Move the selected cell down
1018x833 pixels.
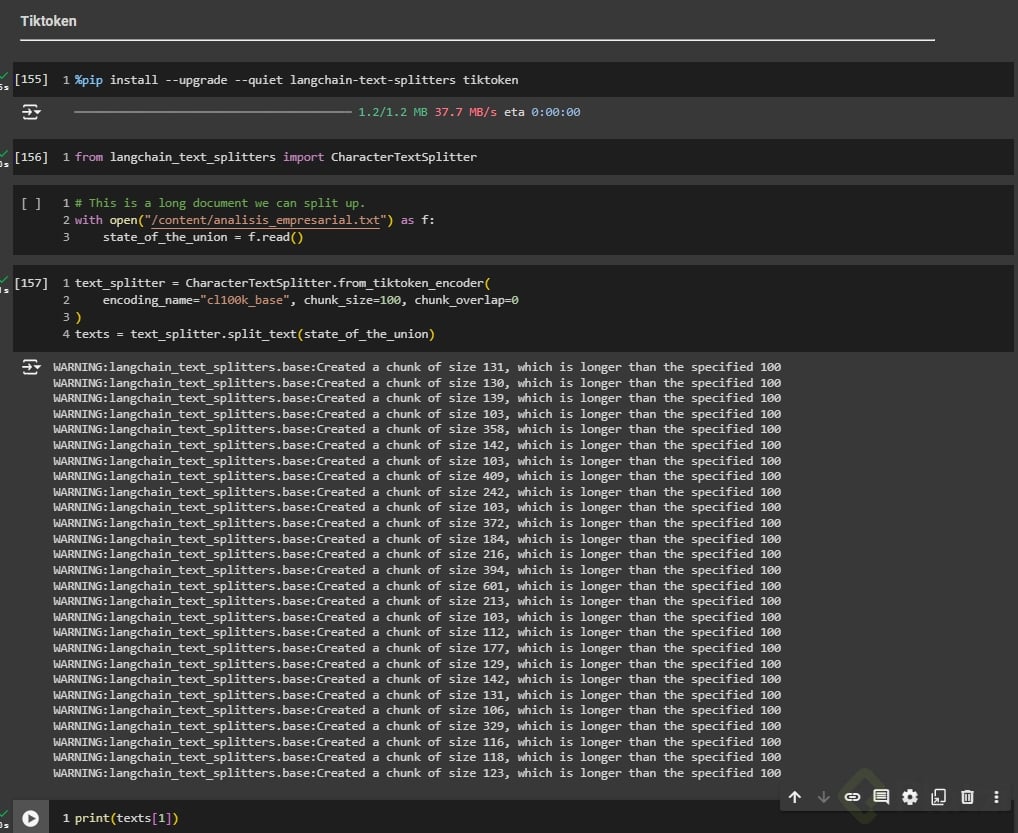pyautogui.click(x=824, y=797)
